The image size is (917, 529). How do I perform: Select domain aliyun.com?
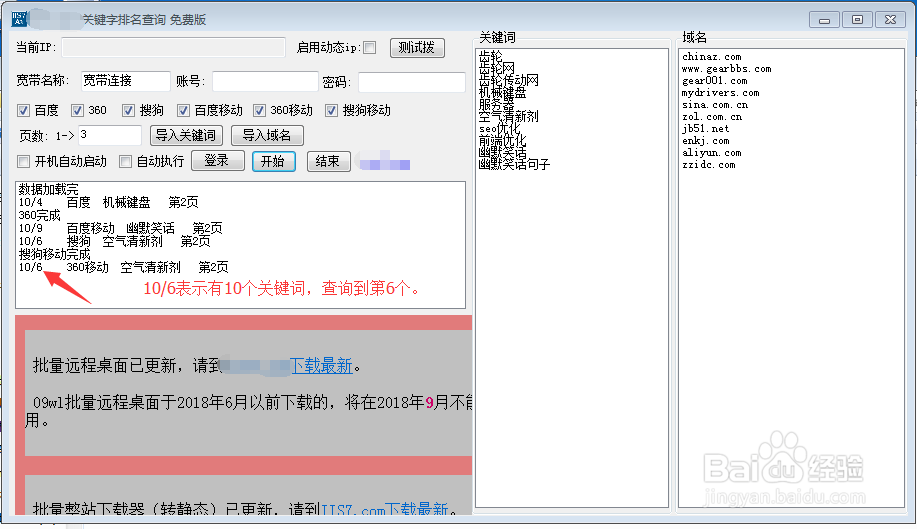pos(712,153)
